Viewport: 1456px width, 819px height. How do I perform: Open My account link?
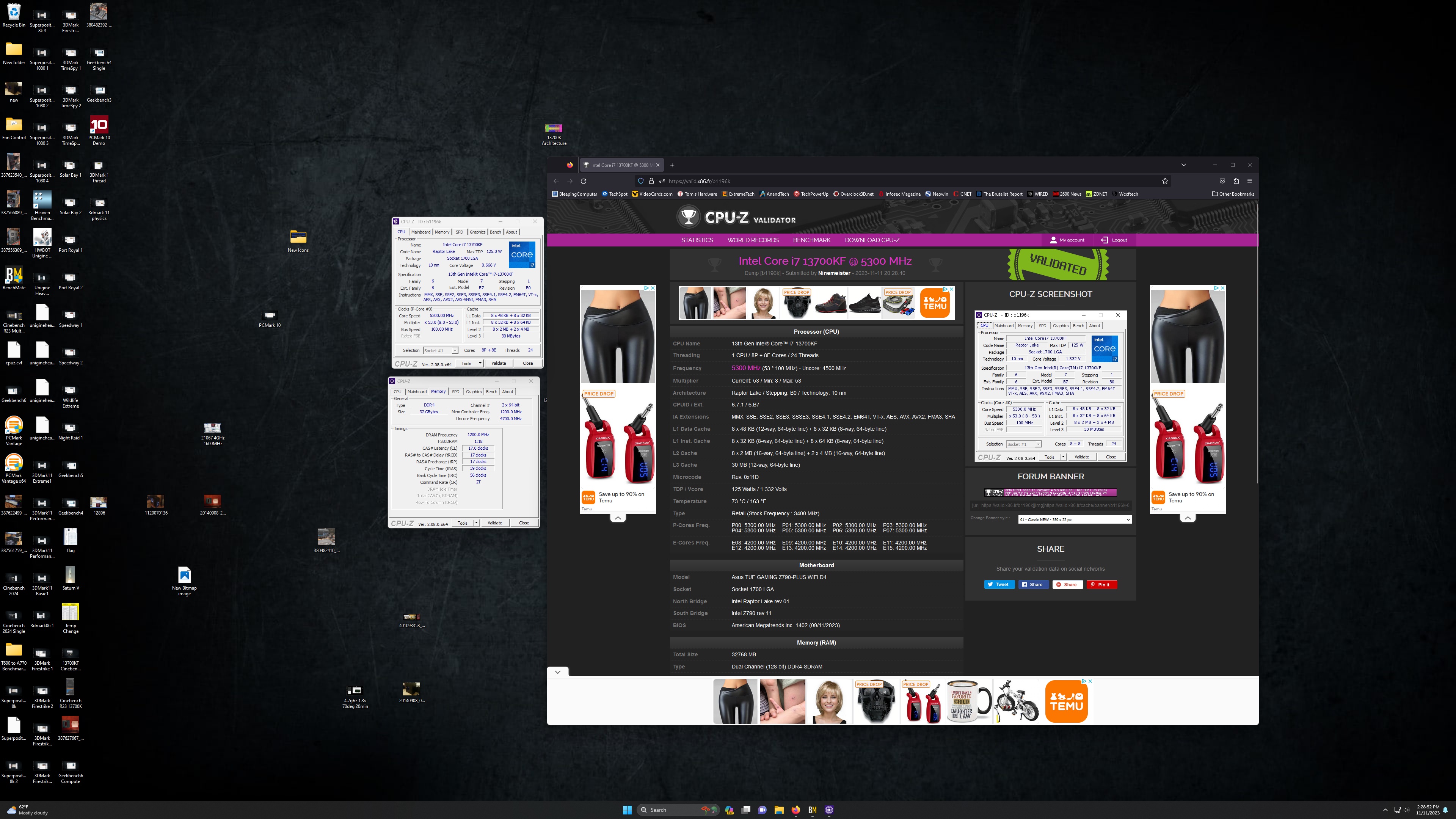pyautogui.click(x=1067, y=240)
